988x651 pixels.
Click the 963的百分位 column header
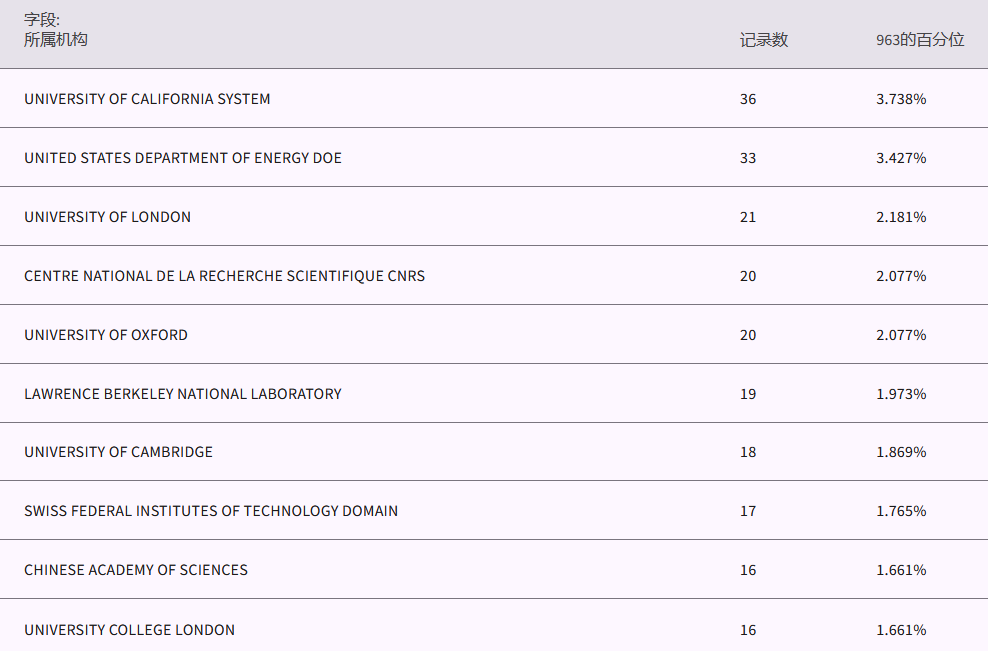coord(920,40)
